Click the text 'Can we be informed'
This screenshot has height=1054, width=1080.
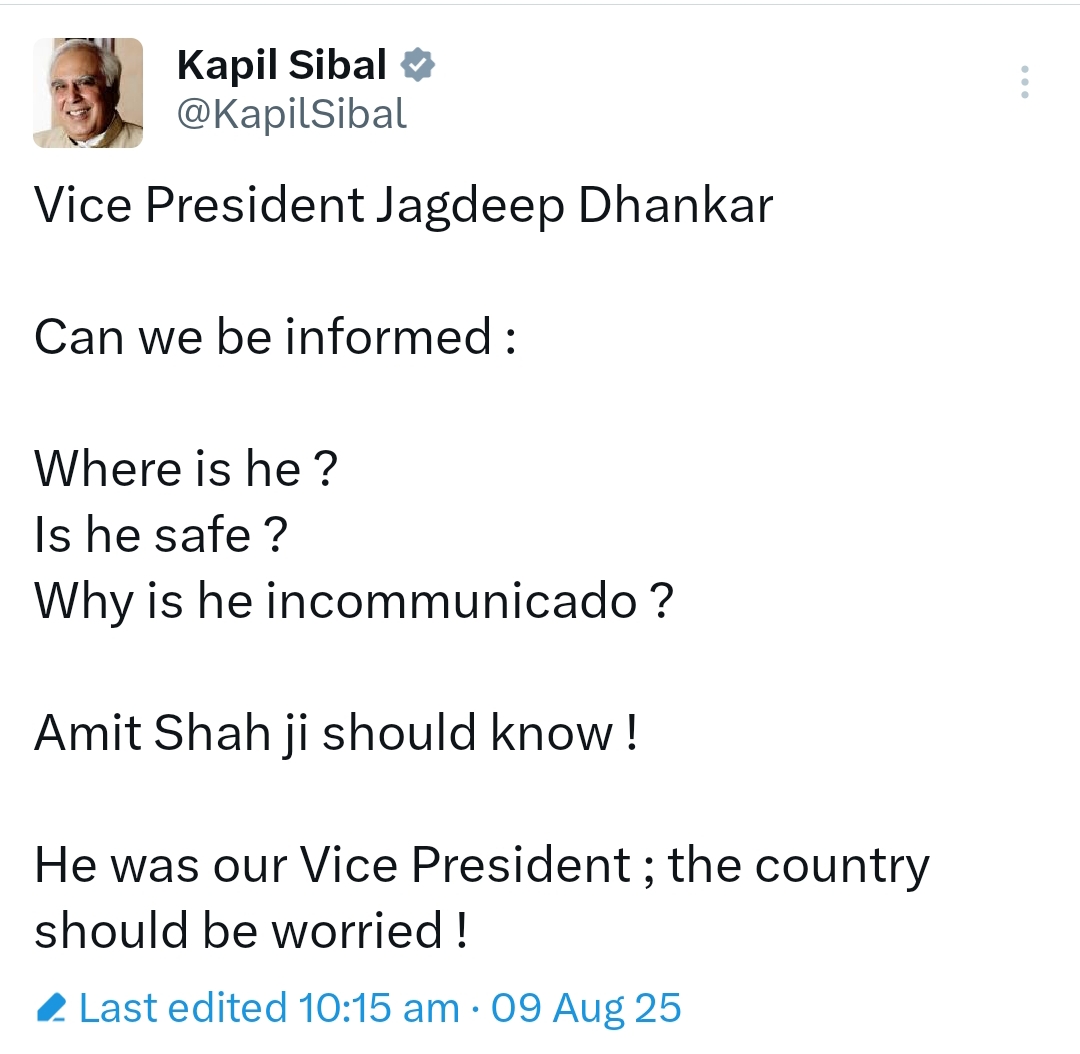tap(262, 337)
